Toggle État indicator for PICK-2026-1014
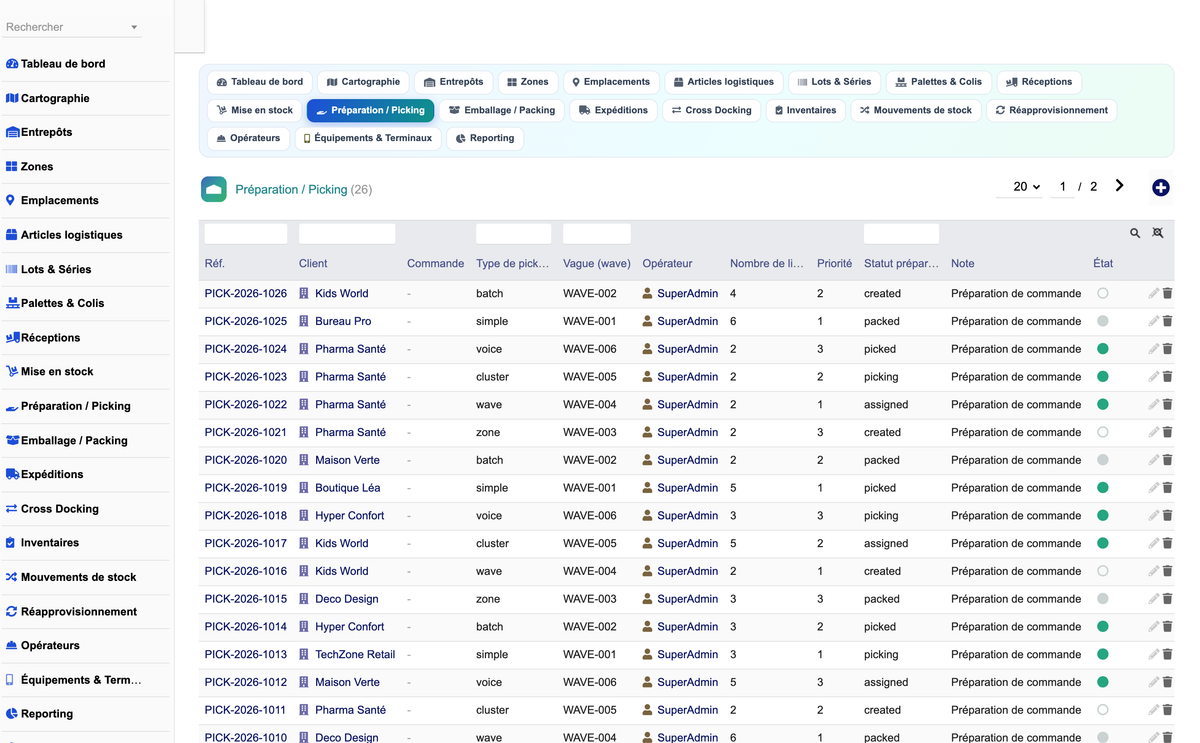 1103,627
